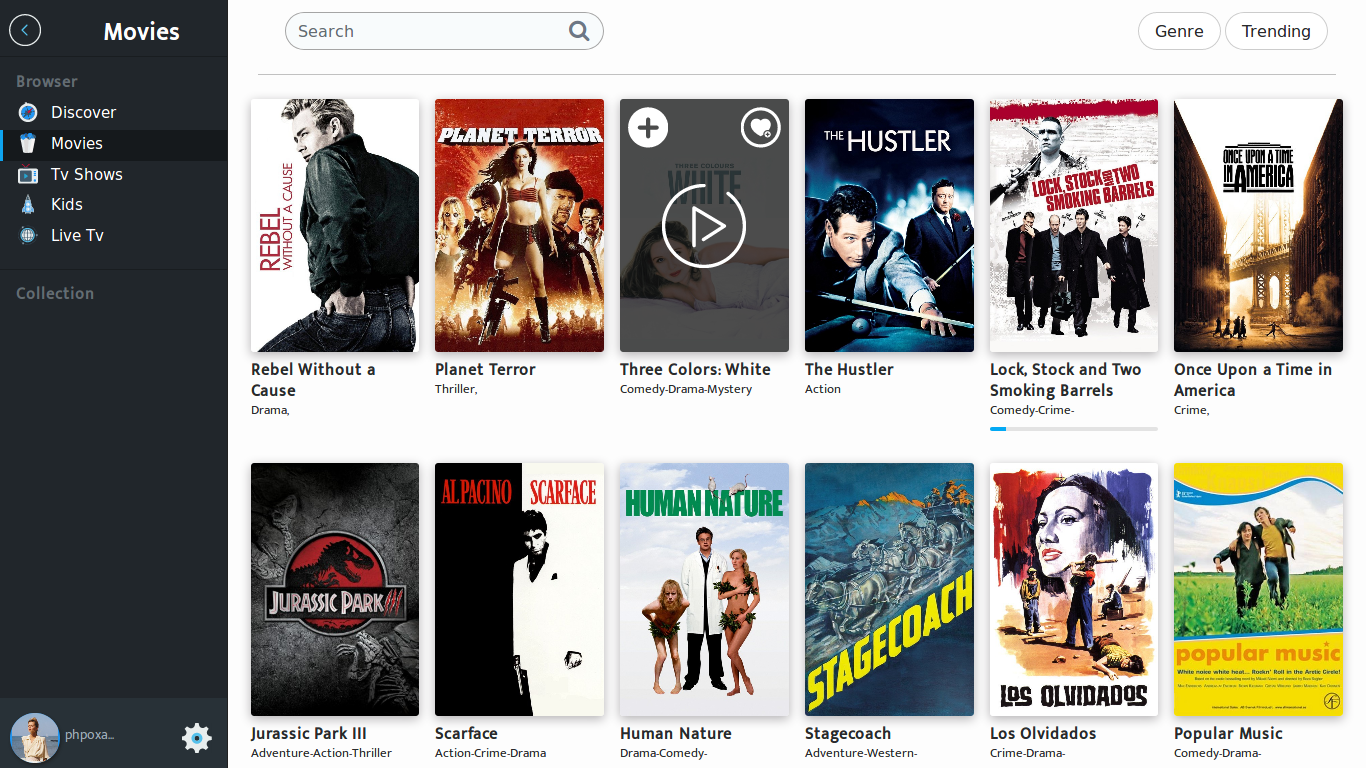
Task: Favorite Three Colors: White with heart icon
Action: click(760, 127)
